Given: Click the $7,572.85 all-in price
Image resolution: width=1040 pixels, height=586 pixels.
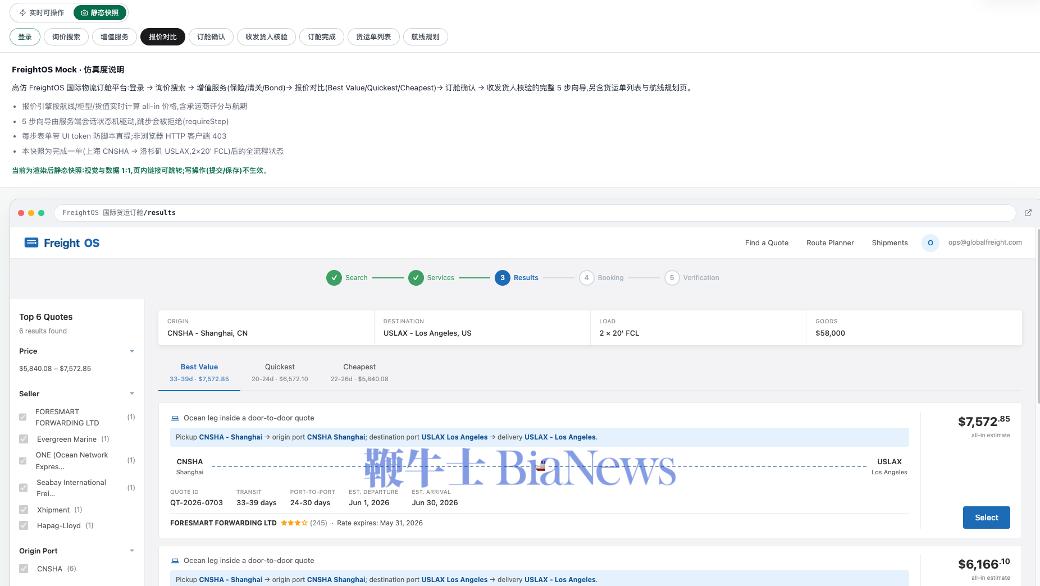Looking at the screenshot, I should coord(984,421).
